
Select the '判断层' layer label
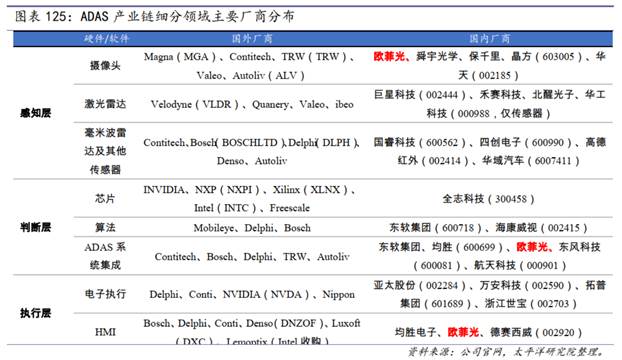pos(36,227)
